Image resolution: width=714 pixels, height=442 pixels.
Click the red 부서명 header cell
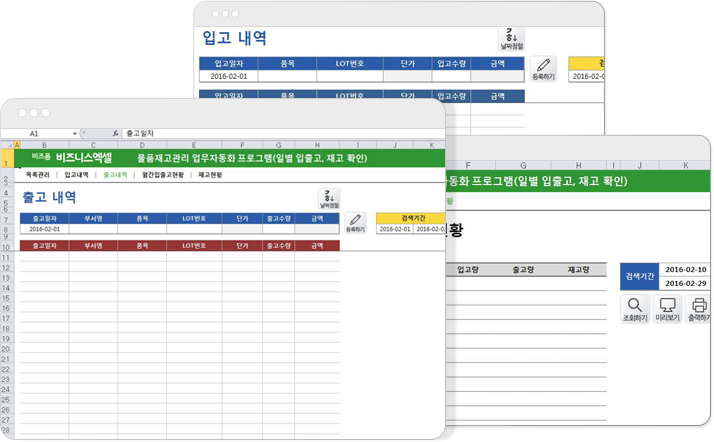pyautogui.click(x=93, y=246)
